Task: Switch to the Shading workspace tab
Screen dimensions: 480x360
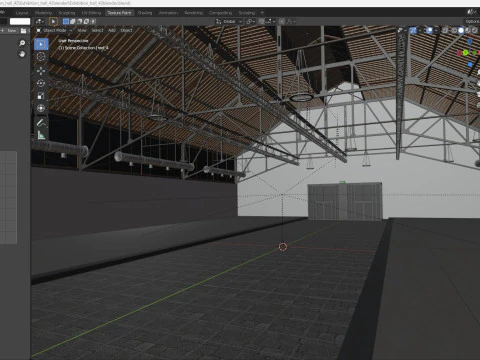Action: 145,13
